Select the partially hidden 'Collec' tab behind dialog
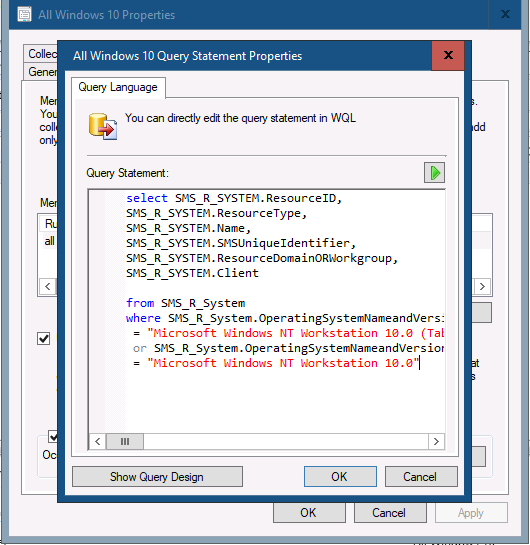 [x=42, y=54]
